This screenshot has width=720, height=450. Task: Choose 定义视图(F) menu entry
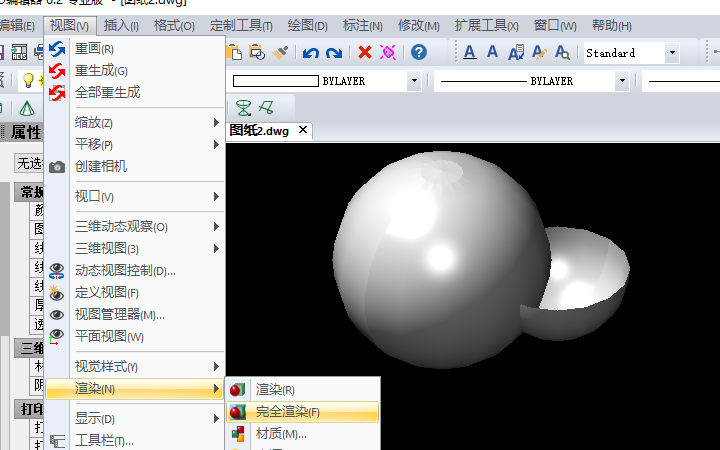pos(135,292)
